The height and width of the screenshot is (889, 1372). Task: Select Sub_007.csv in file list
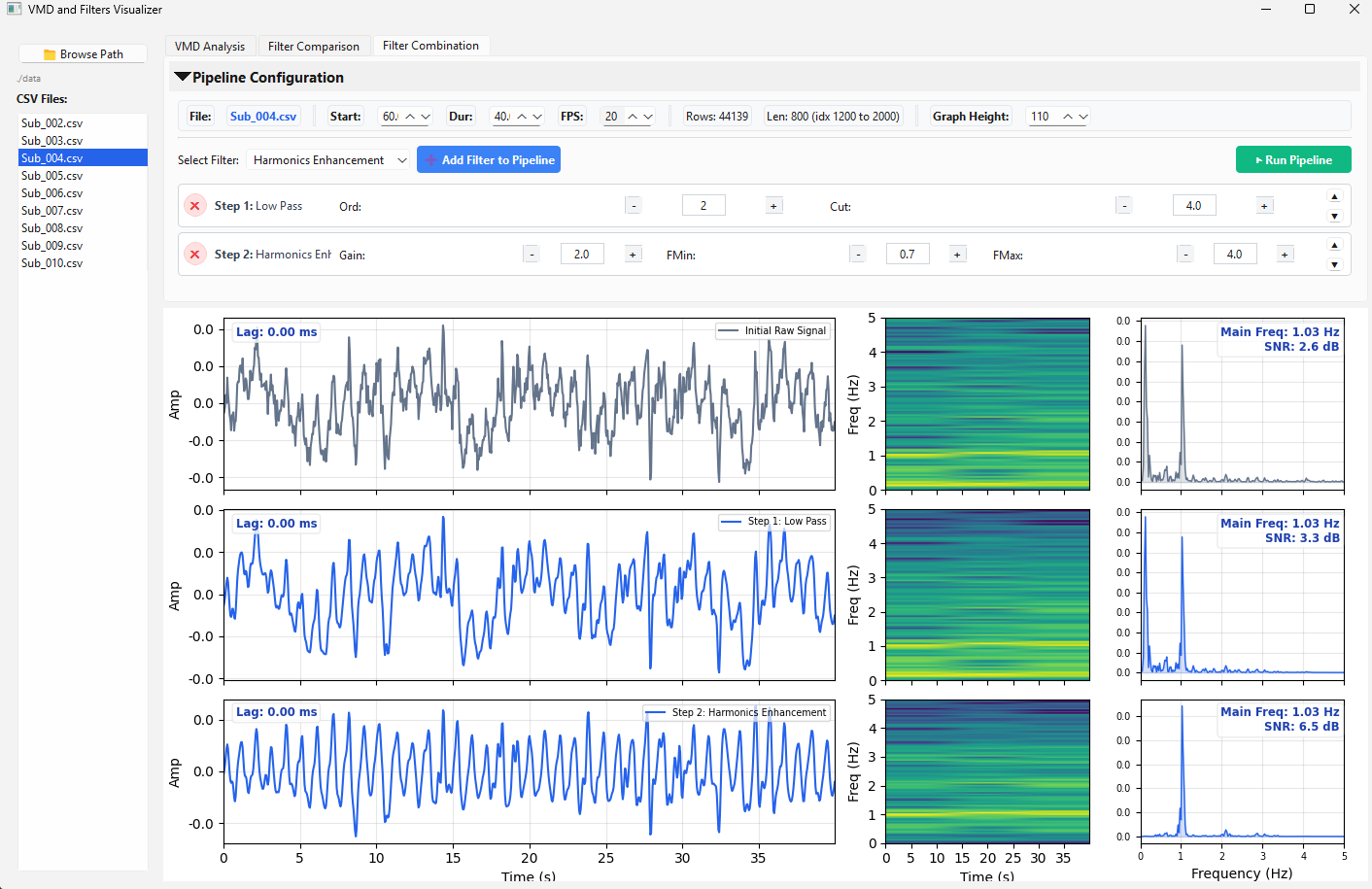coord(84,211)
